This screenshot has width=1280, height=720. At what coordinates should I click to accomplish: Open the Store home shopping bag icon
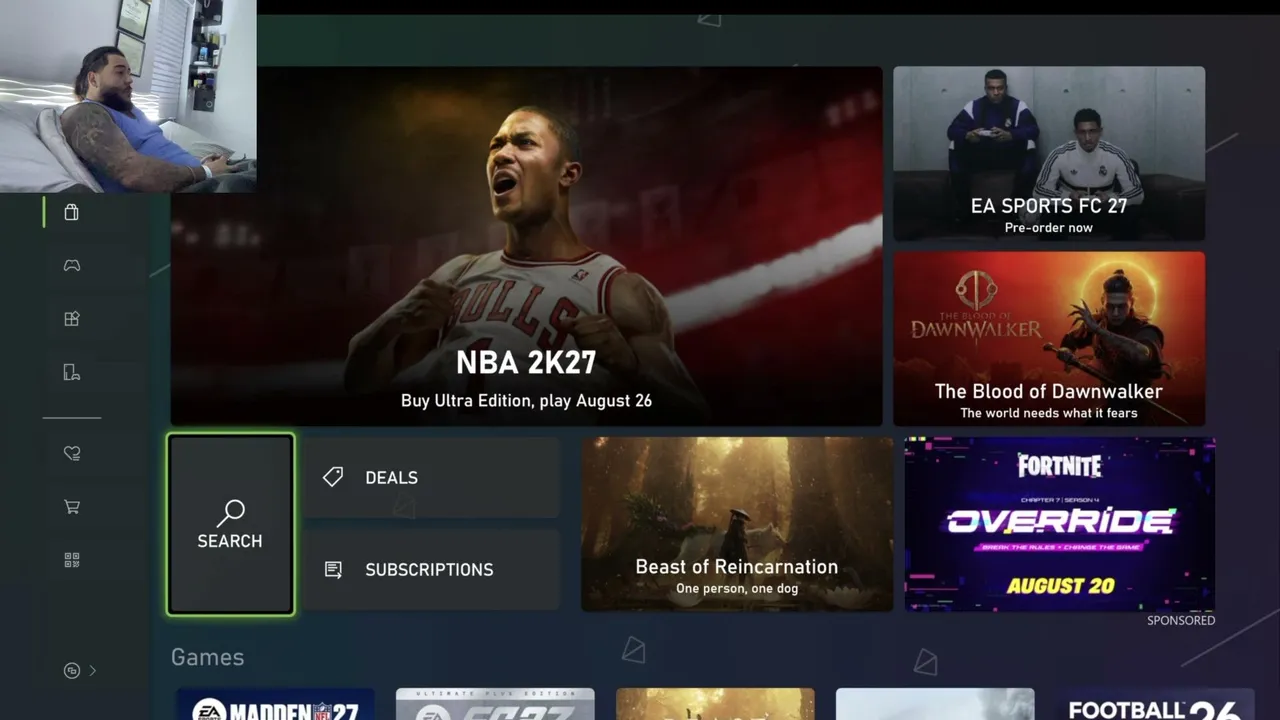pos(71,212)
